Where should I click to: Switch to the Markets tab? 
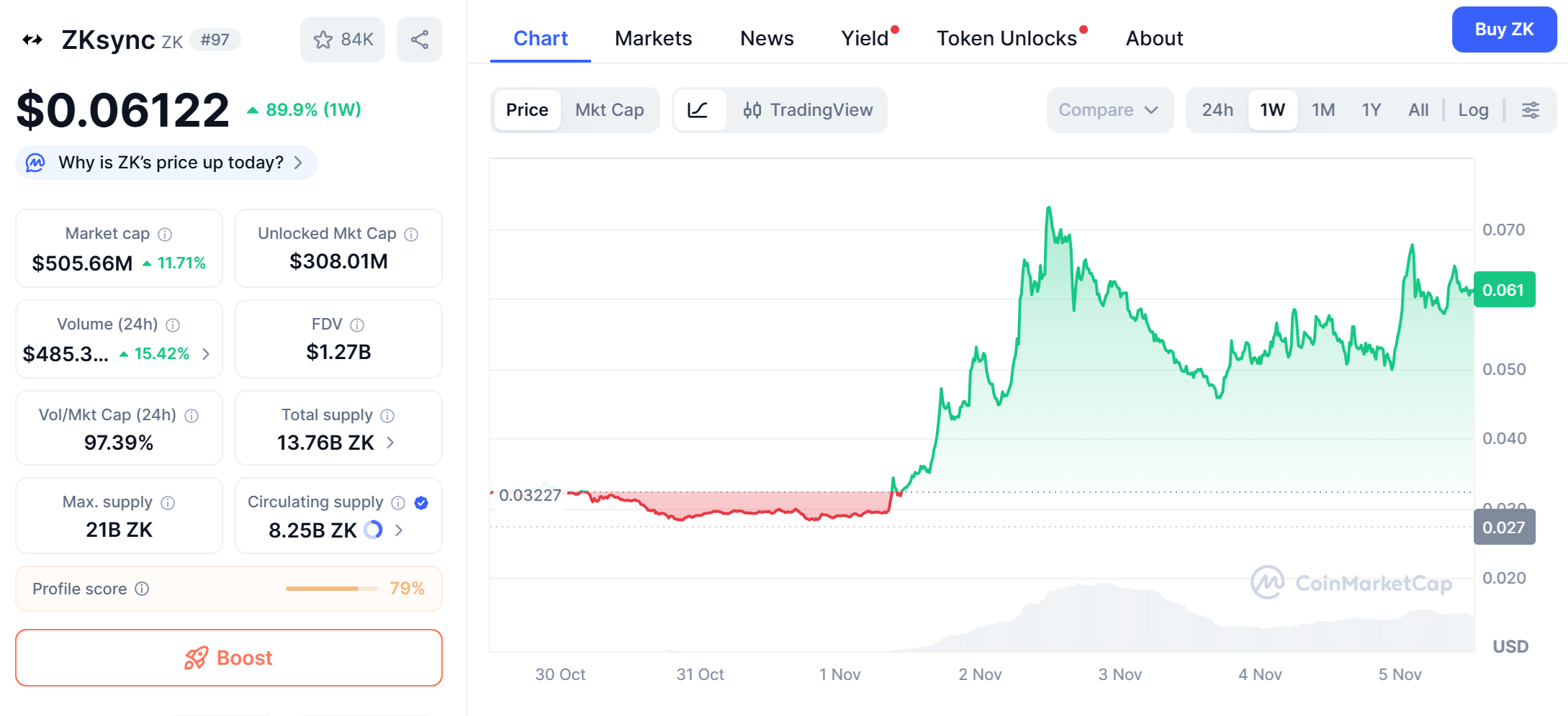[653, 38]
